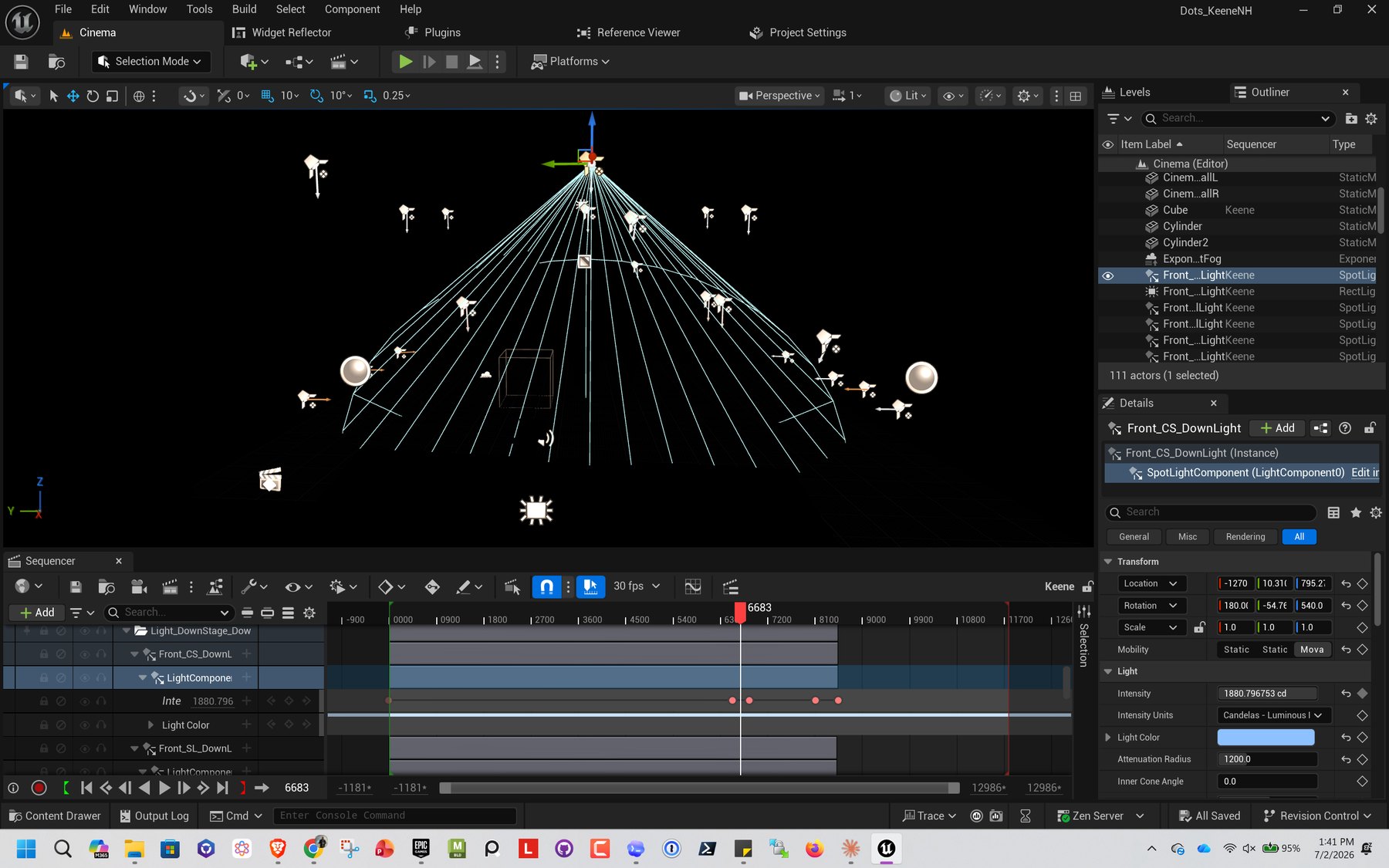The height and width of the screenshot is (868, 1389).
Task: Click Sequencer Add track button
Action: tap(37, 613)
